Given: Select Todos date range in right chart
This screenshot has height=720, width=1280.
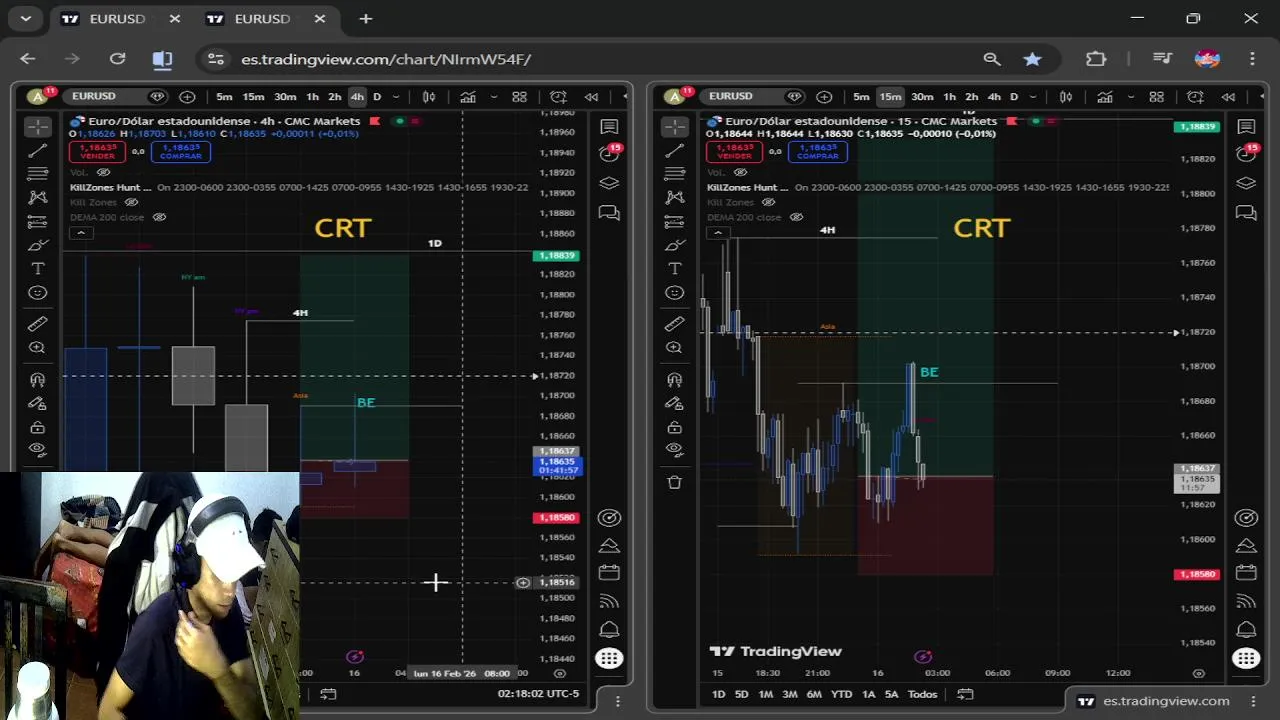Looking at the screenshot, I should [x=922, y=694].
